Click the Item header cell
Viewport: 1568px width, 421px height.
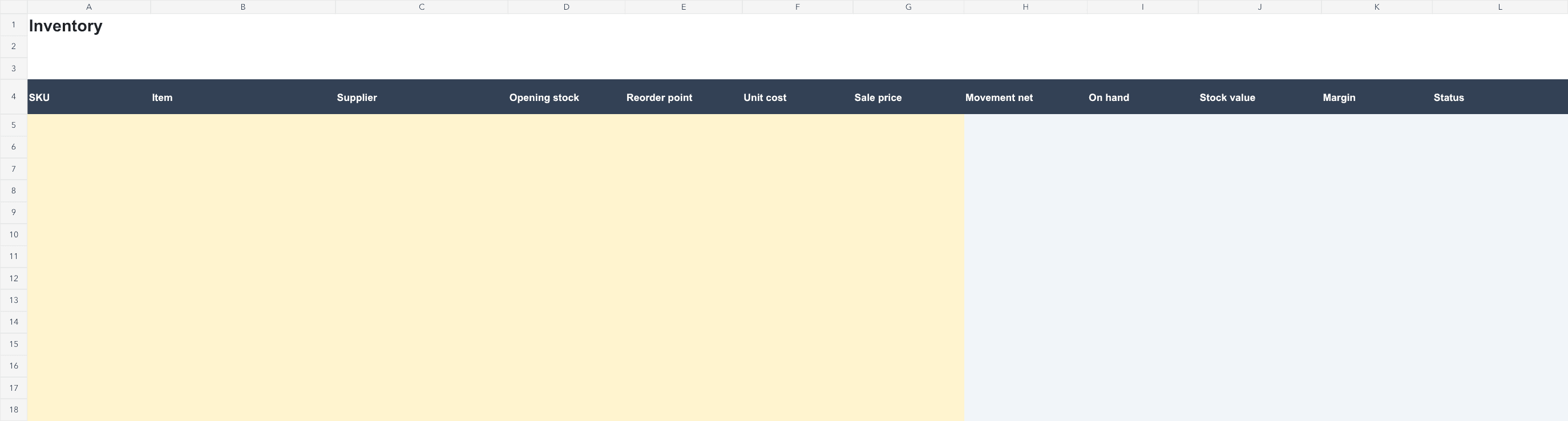pos(243,97)
